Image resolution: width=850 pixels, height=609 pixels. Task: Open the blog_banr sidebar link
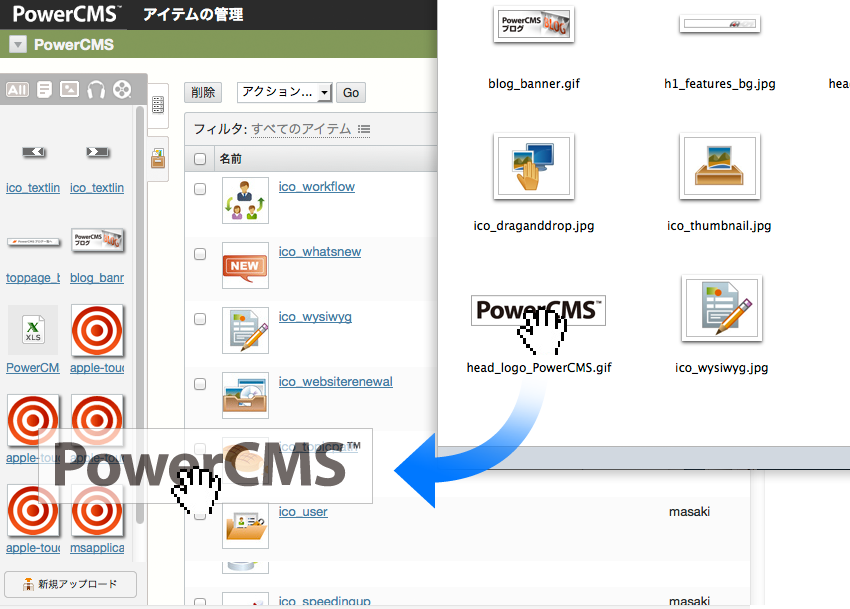(x=97, y=278)
